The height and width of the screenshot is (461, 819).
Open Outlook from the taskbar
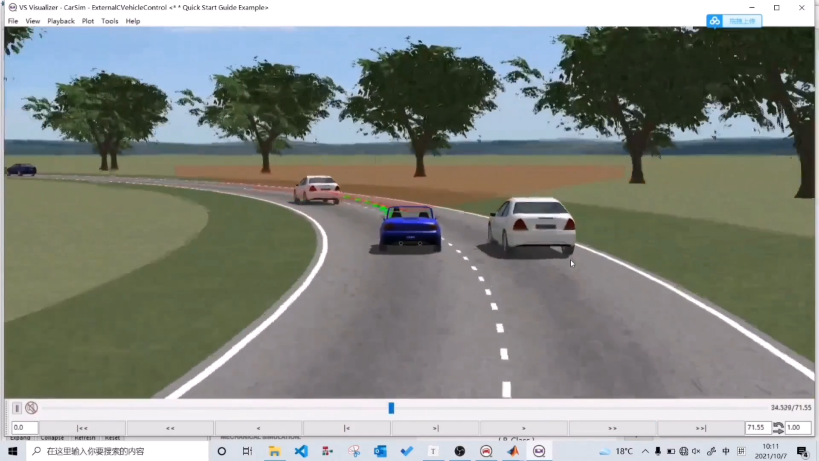(x=380, y=451)
